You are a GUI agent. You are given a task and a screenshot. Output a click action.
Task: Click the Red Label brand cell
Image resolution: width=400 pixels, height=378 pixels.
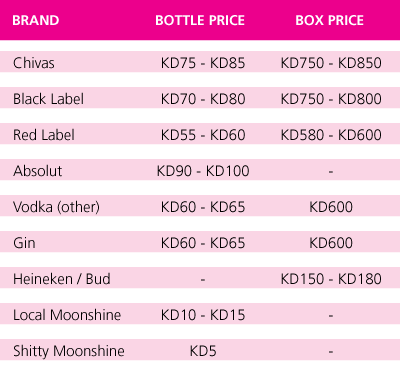click(x=44, y=135)
